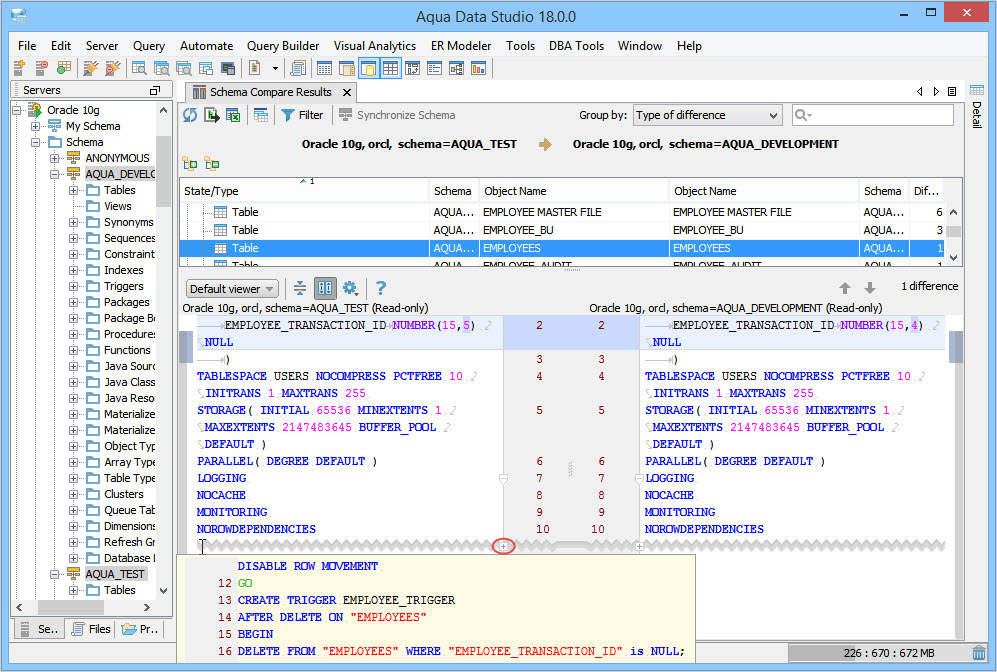Toggle the highlighted yellow panel toolbar button

point(368,69)
